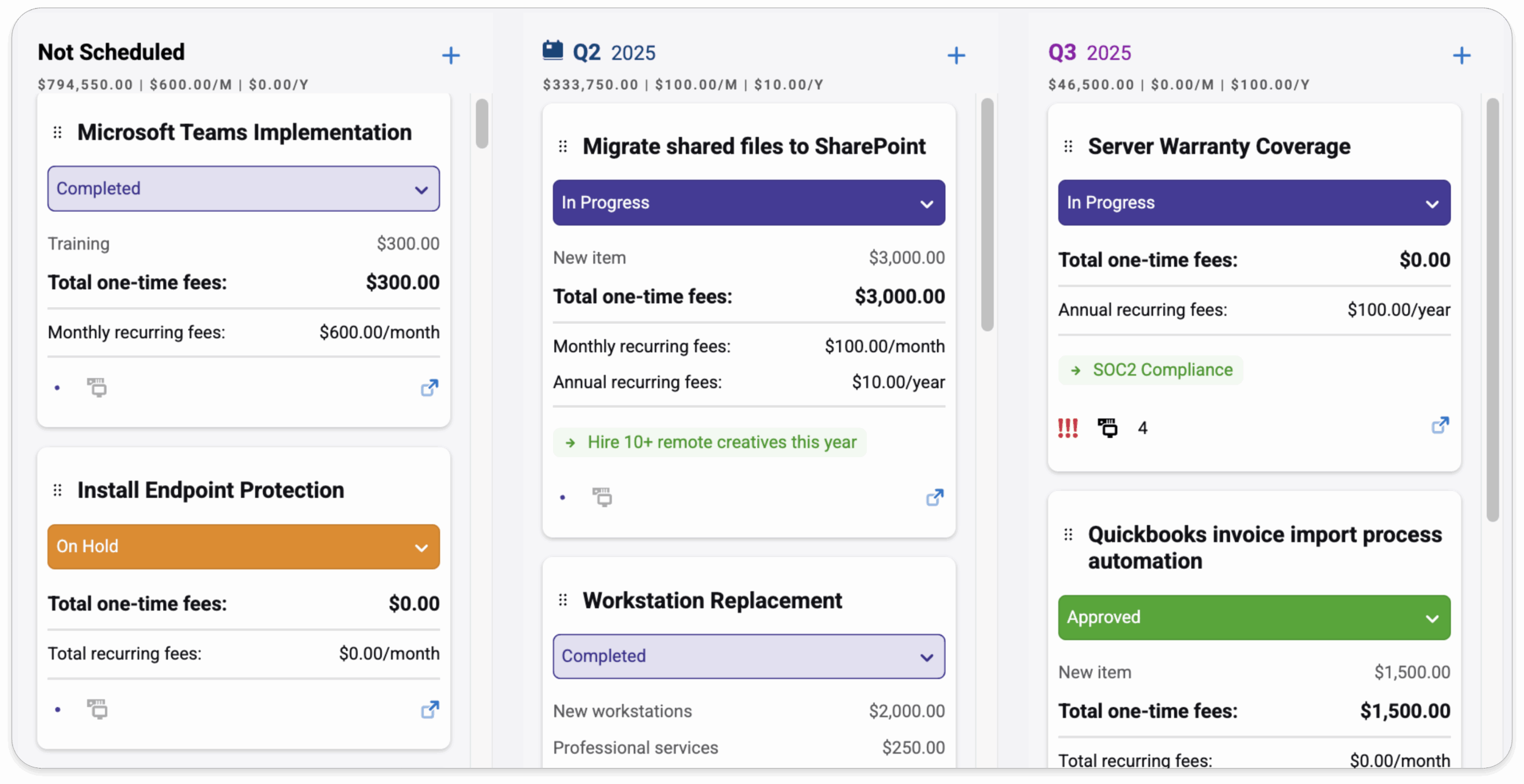Click priority dot on Microsoft Teams card
Image resolution: width=1524 pixels, height=784 pixels.
[x=57, y=388]
